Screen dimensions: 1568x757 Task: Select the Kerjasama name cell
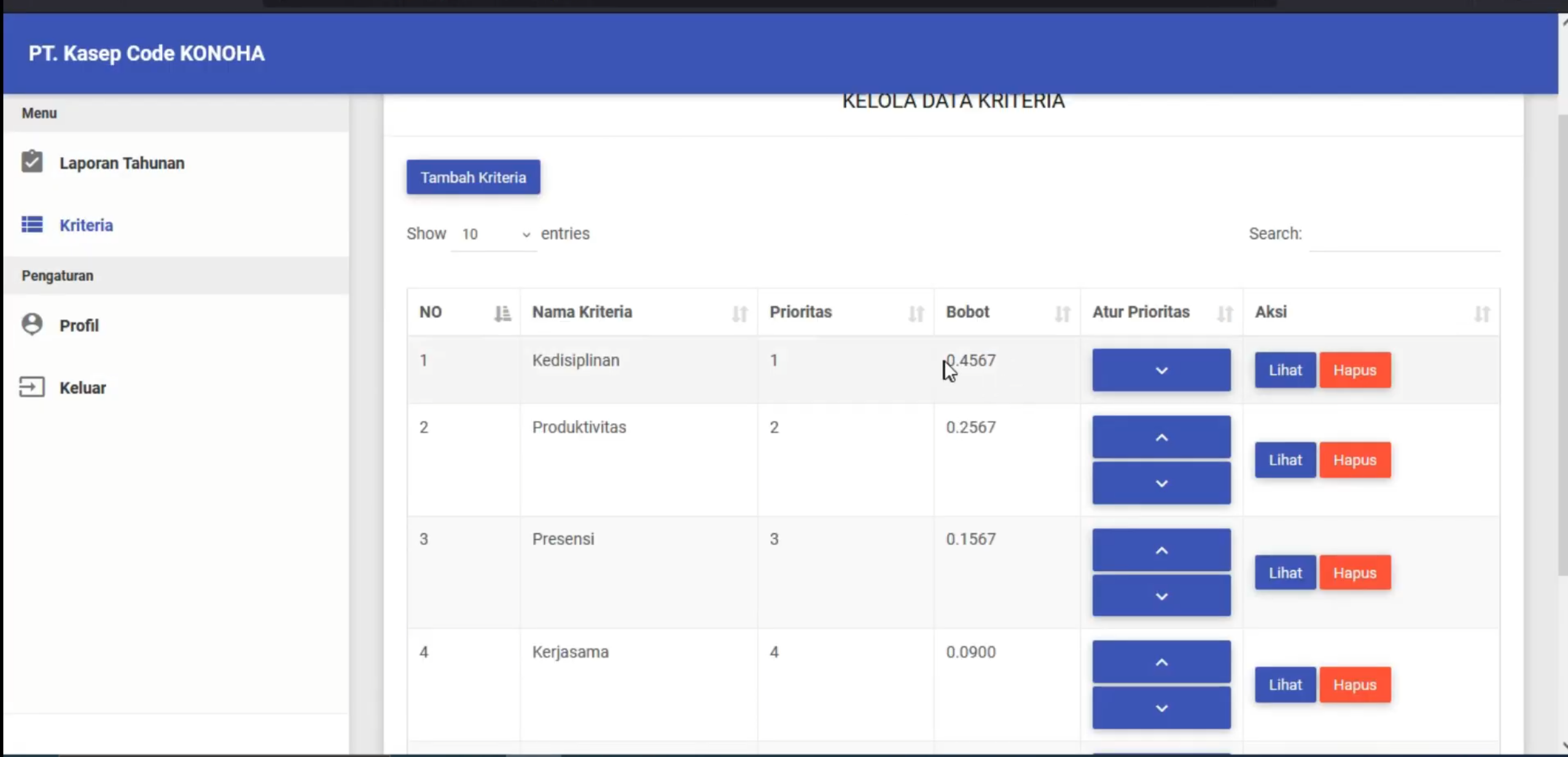tap(638, 685)
